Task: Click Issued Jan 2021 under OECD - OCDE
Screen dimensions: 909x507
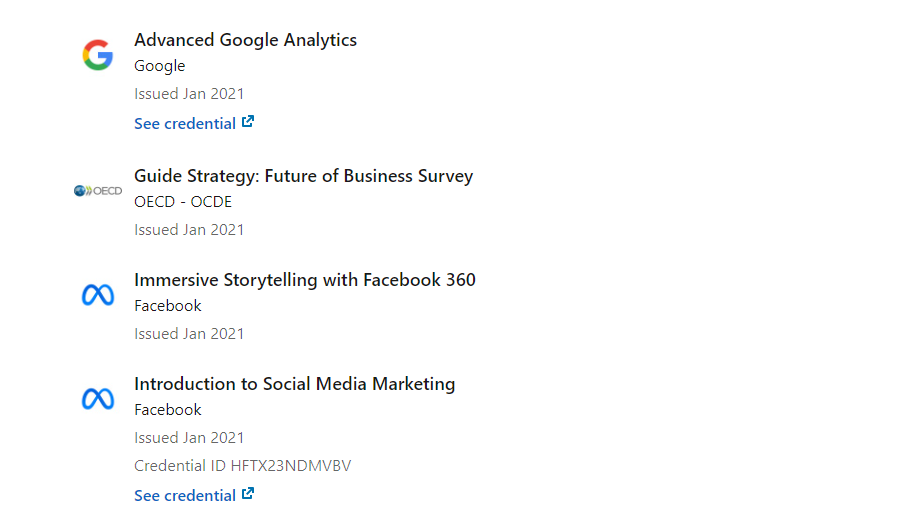Action: pyautogui.click(x=189, y=230)
